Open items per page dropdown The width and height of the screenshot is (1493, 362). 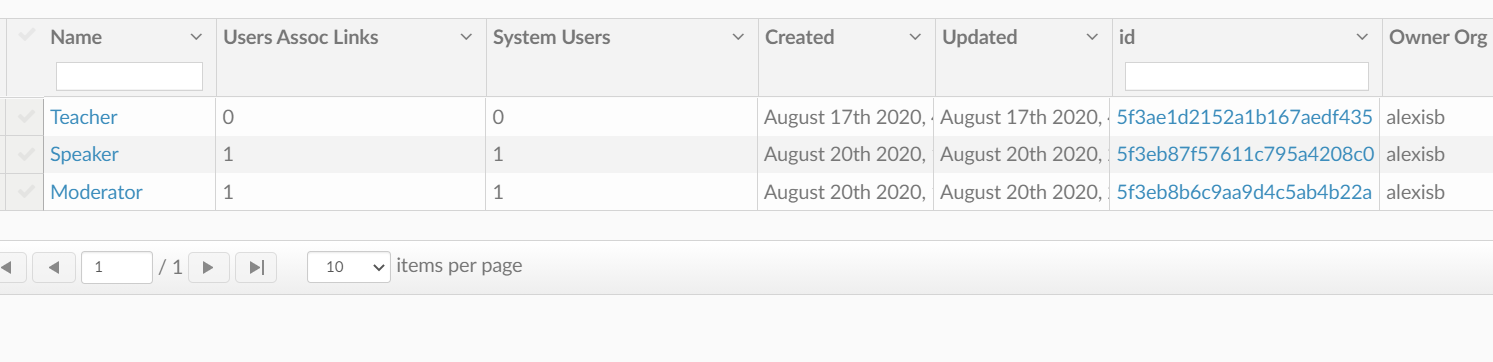pos(349,267)
